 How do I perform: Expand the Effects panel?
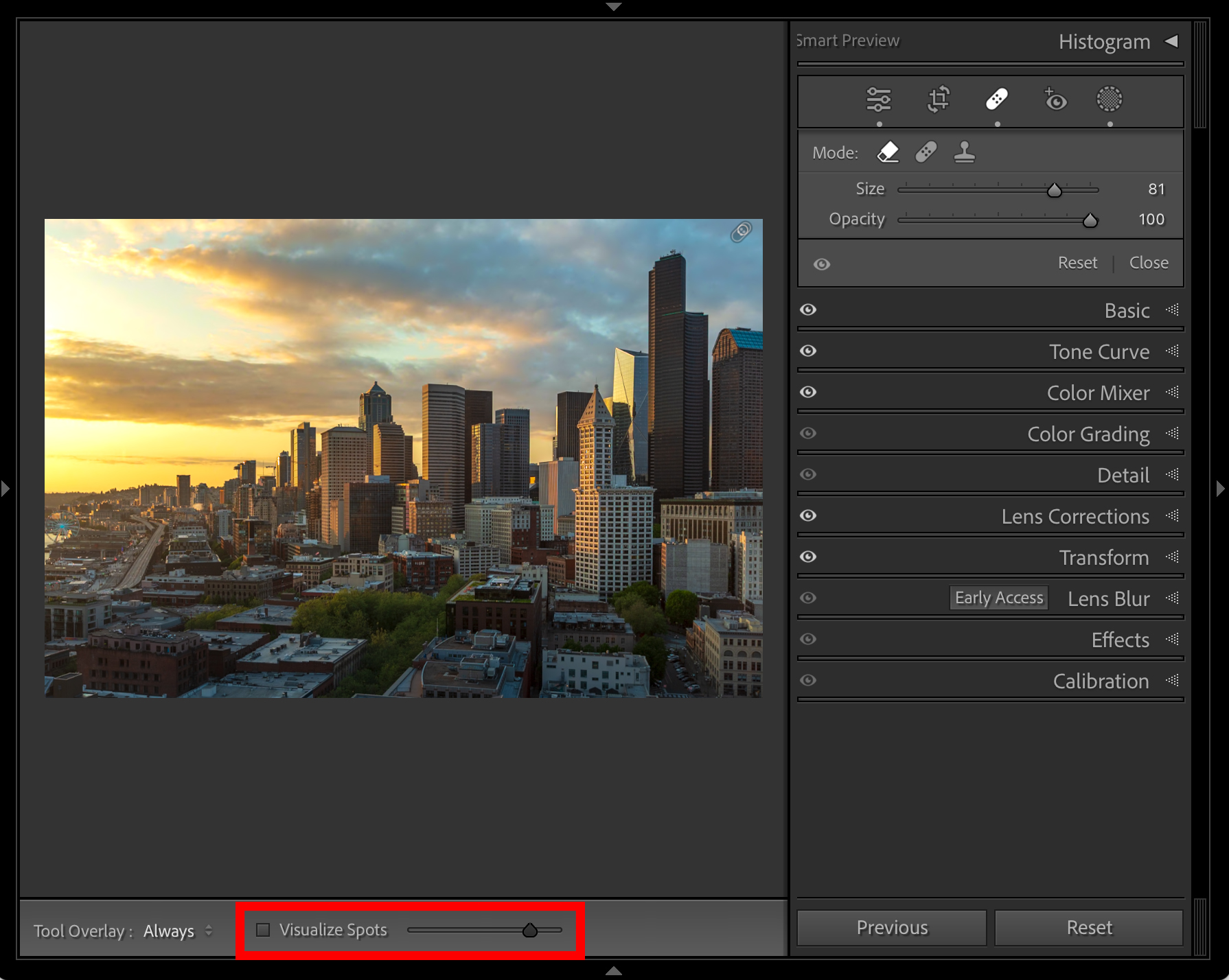(x=1120, y=640)
